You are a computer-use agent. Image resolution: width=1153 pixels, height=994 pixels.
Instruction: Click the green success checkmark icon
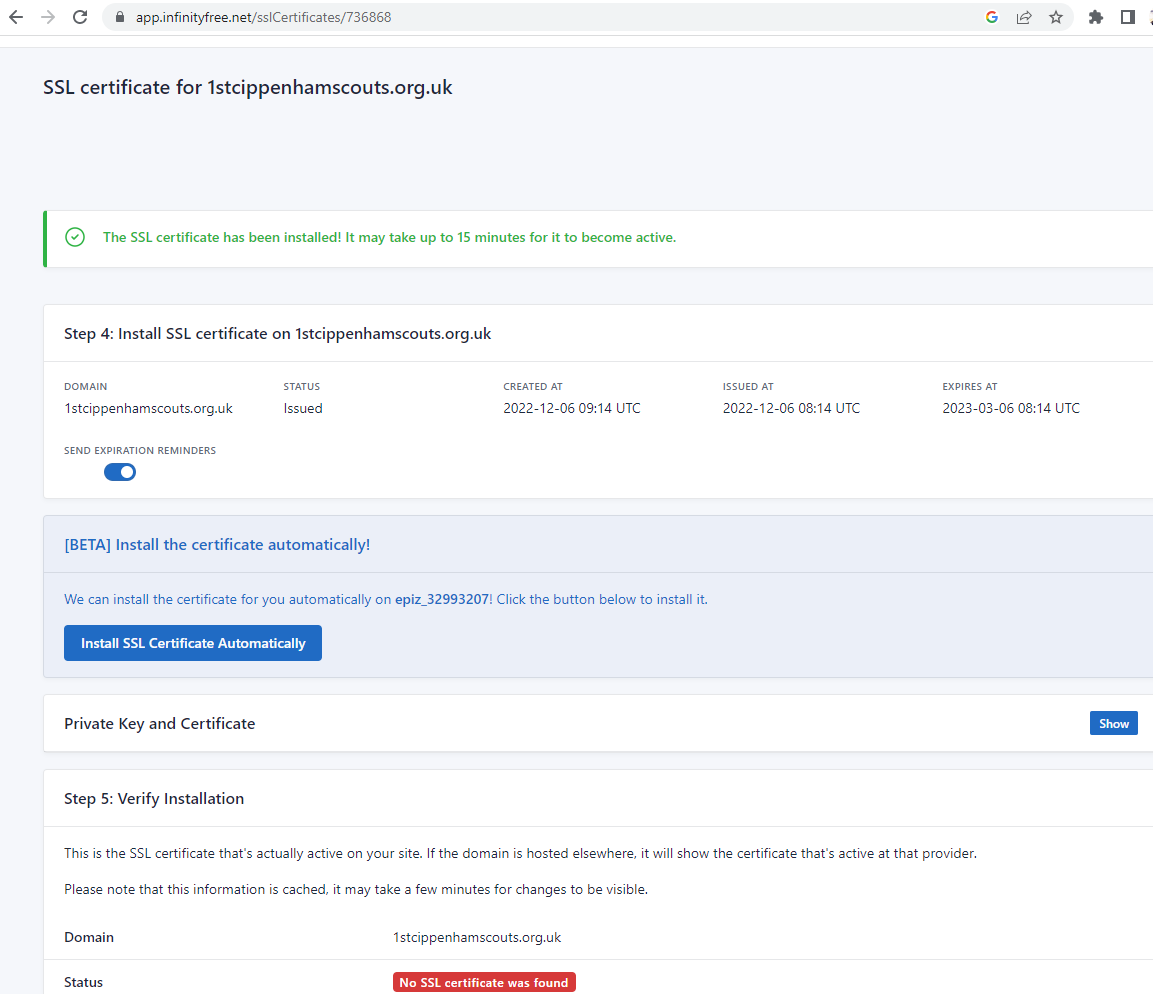[x=75, y=238]
